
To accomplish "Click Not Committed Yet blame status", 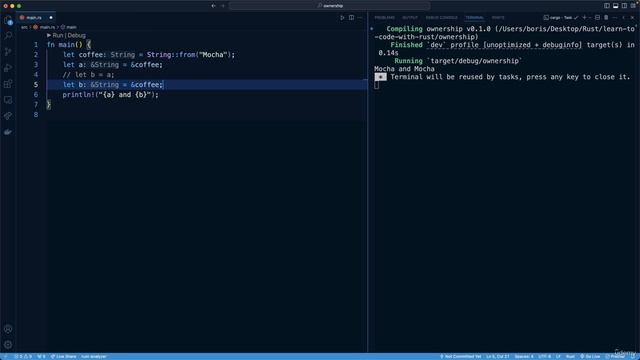I will [x=460, y=356].
